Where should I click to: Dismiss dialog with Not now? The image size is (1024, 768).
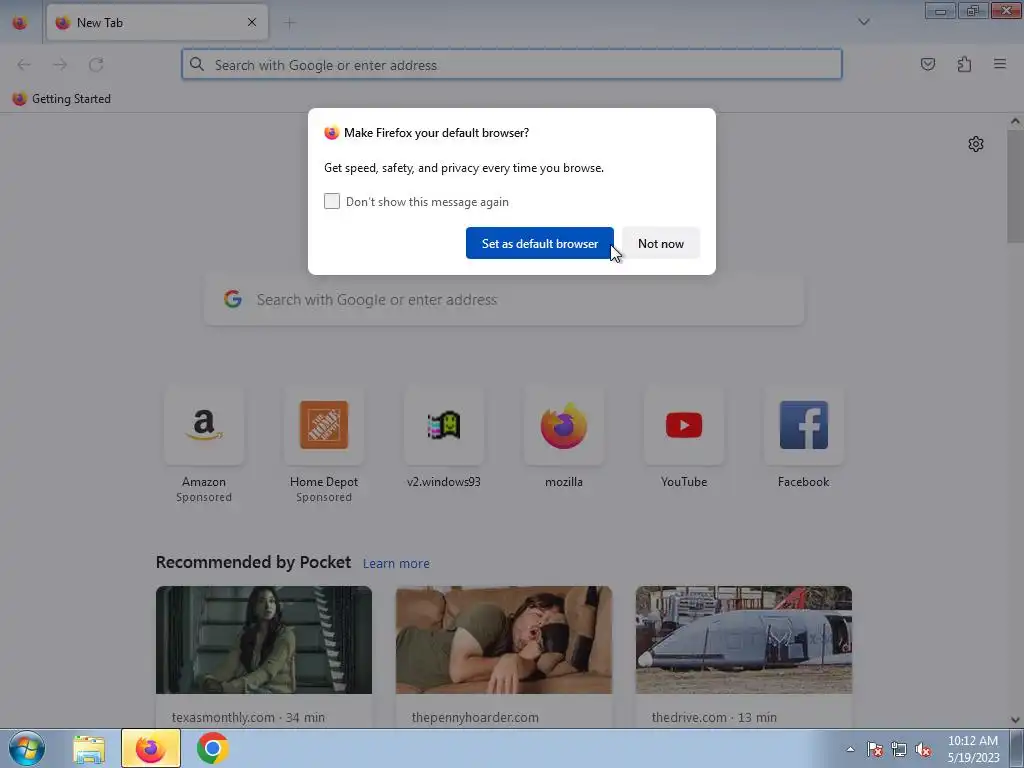(x=660, y=243)
